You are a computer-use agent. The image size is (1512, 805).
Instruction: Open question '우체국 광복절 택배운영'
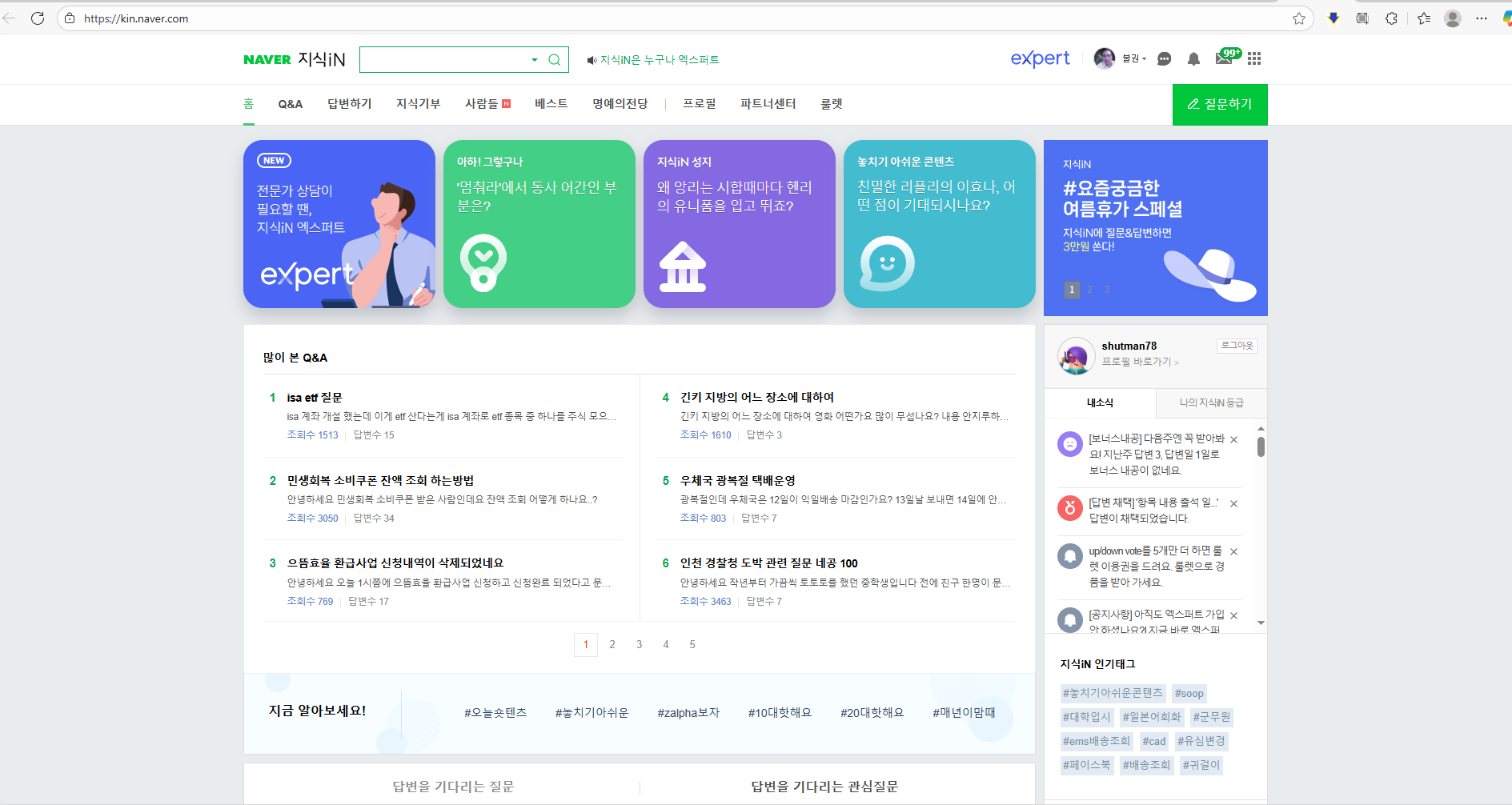coord(738,480)
